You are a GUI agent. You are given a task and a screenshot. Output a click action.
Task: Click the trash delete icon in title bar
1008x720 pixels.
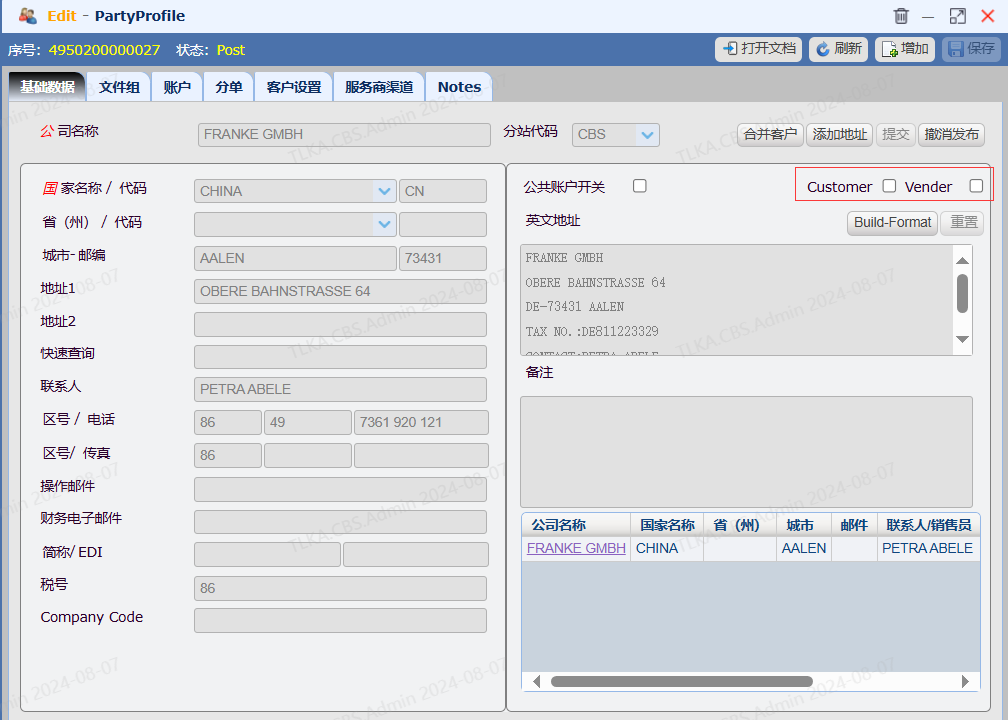(x=901, y=15)
